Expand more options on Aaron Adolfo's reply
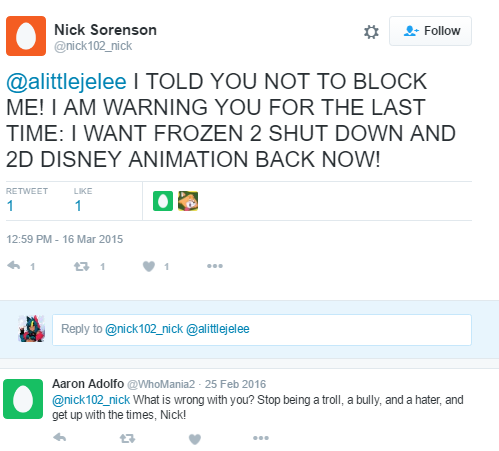 261,438
